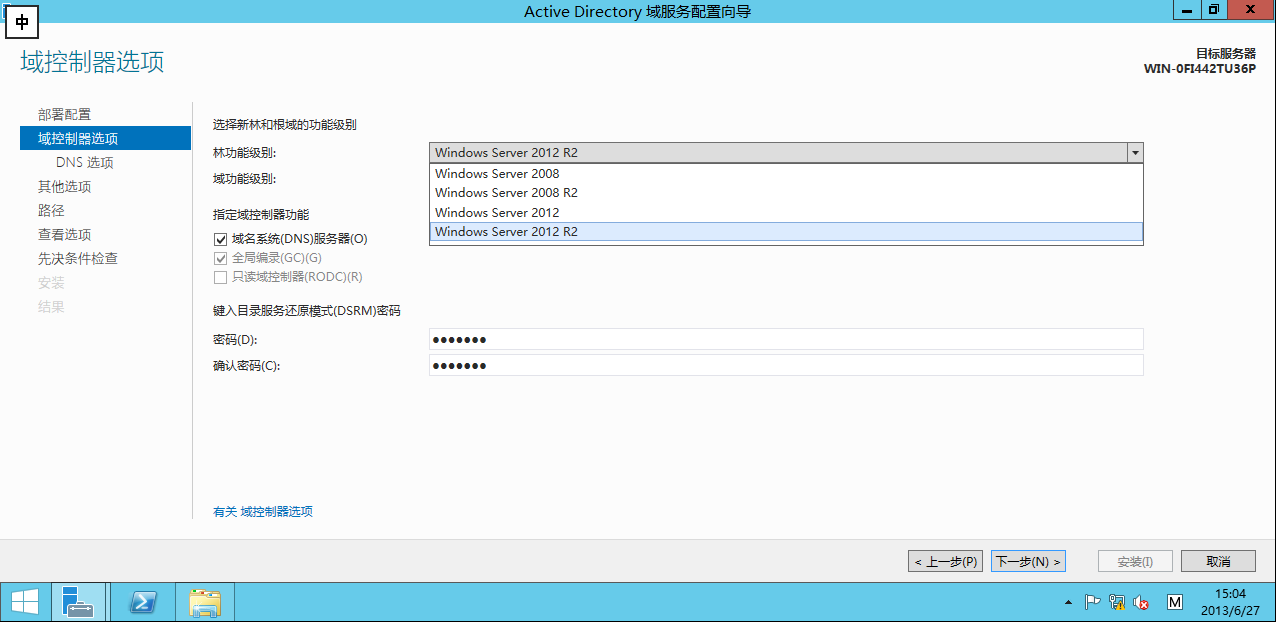Click the muted speaker tray icon

coord(1141,602)
